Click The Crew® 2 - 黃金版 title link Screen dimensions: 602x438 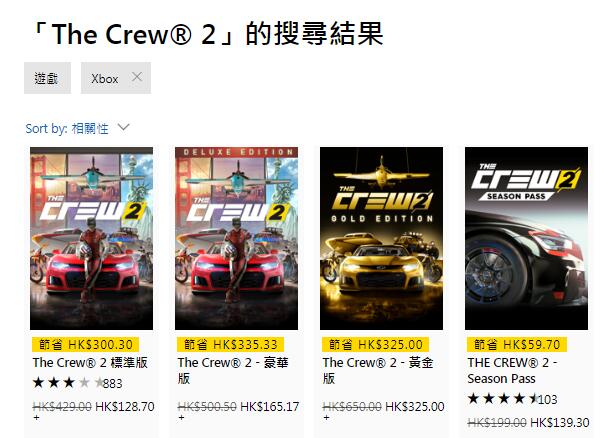pos(378,370)
